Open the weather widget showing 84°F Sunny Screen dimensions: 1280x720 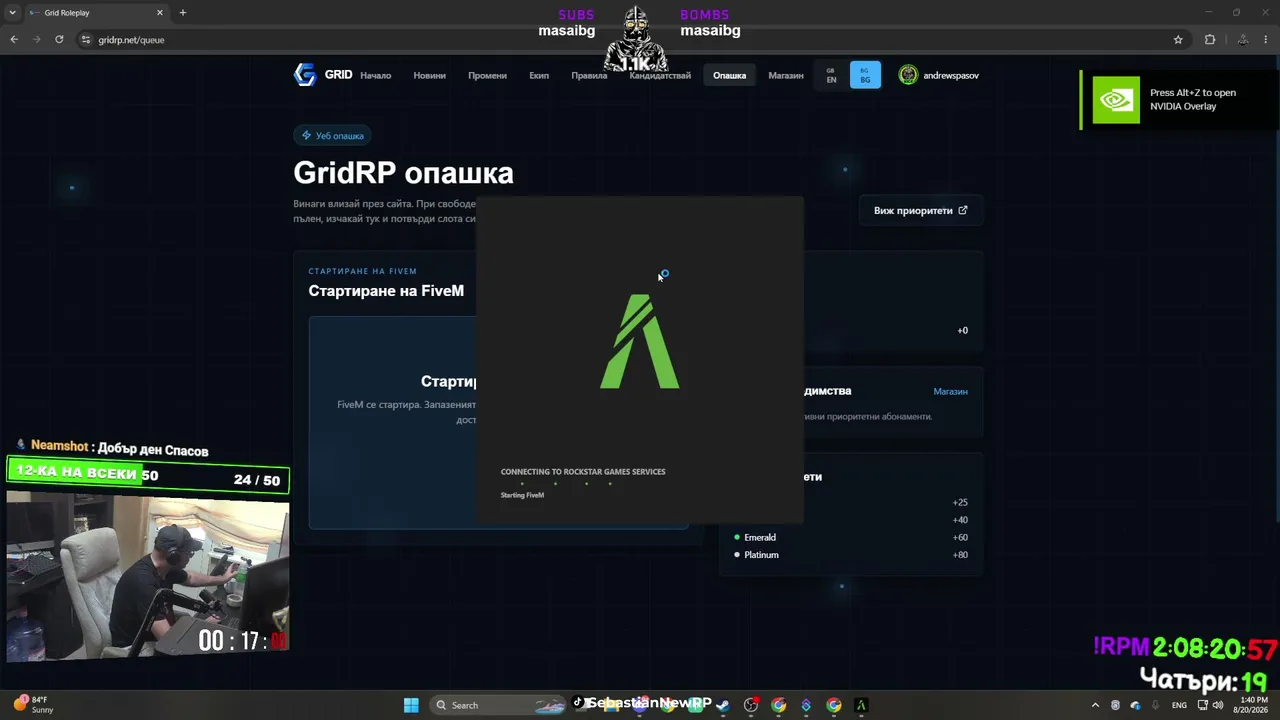coord(33,705)
